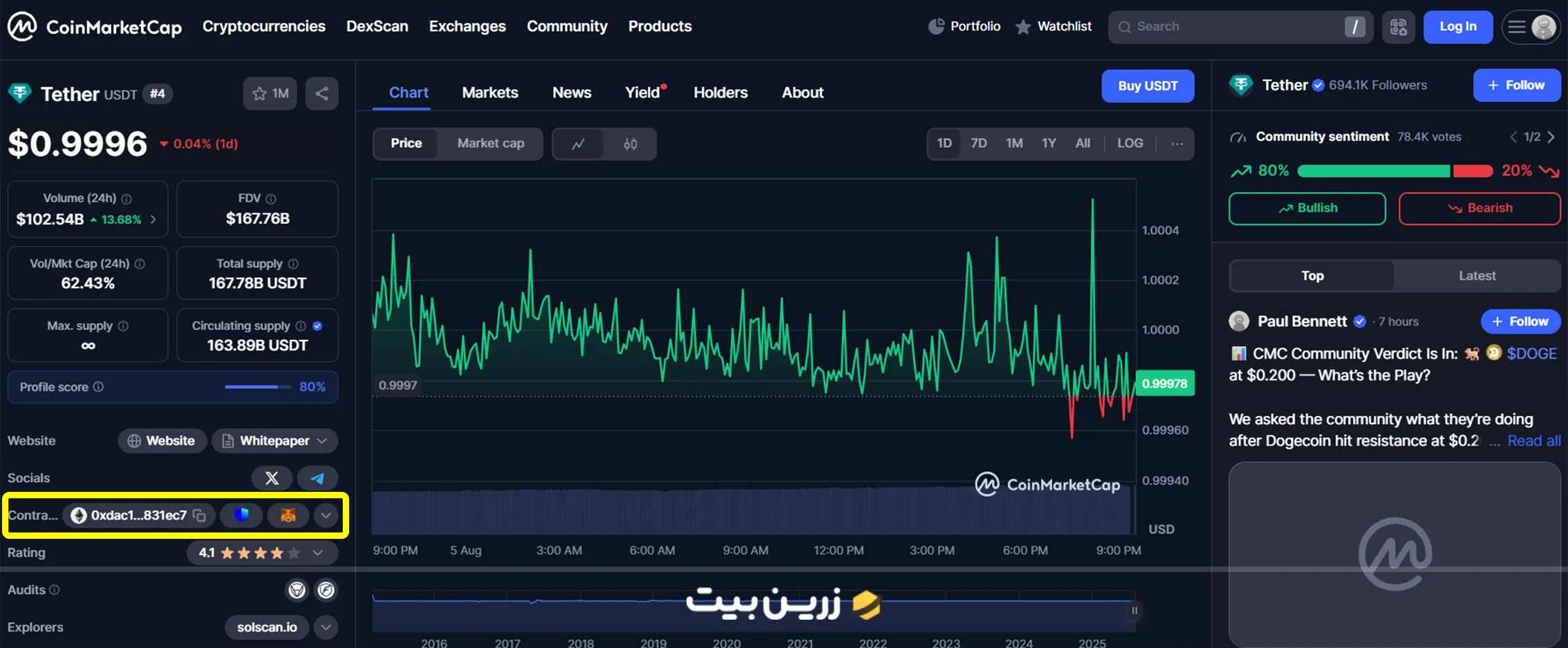Open the Exchanges menu

click(x=467, y=26)
